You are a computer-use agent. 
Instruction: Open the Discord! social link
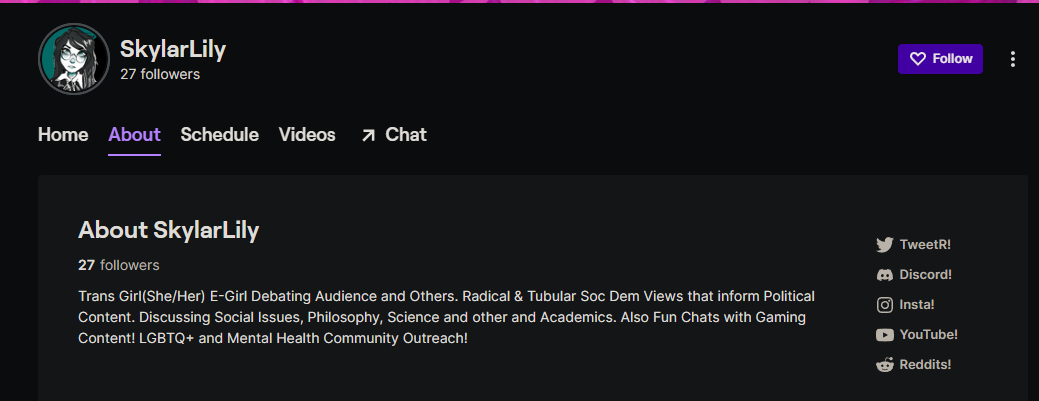point(914,274)
